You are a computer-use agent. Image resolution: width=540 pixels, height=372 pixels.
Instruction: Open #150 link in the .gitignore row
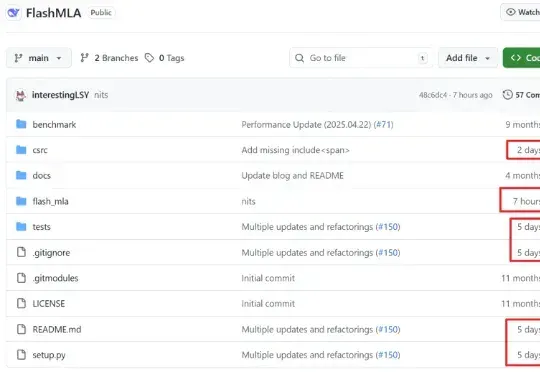[x=388, y=253]
